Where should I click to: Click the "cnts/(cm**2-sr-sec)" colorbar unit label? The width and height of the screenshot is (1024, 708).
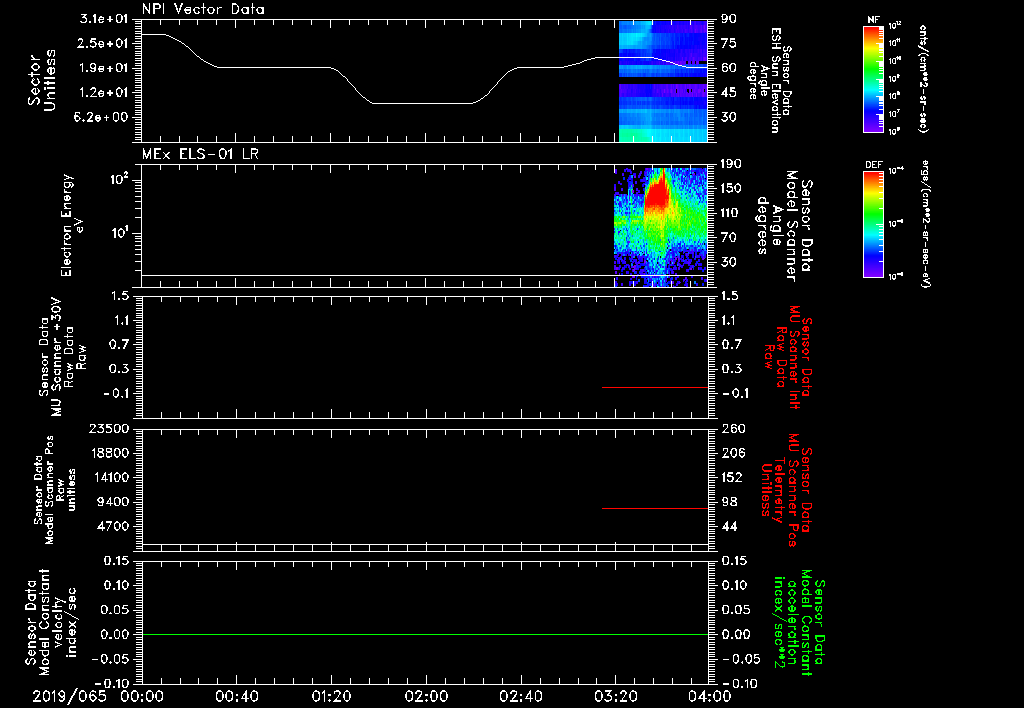pyautogui.click(x=923, y=79)
